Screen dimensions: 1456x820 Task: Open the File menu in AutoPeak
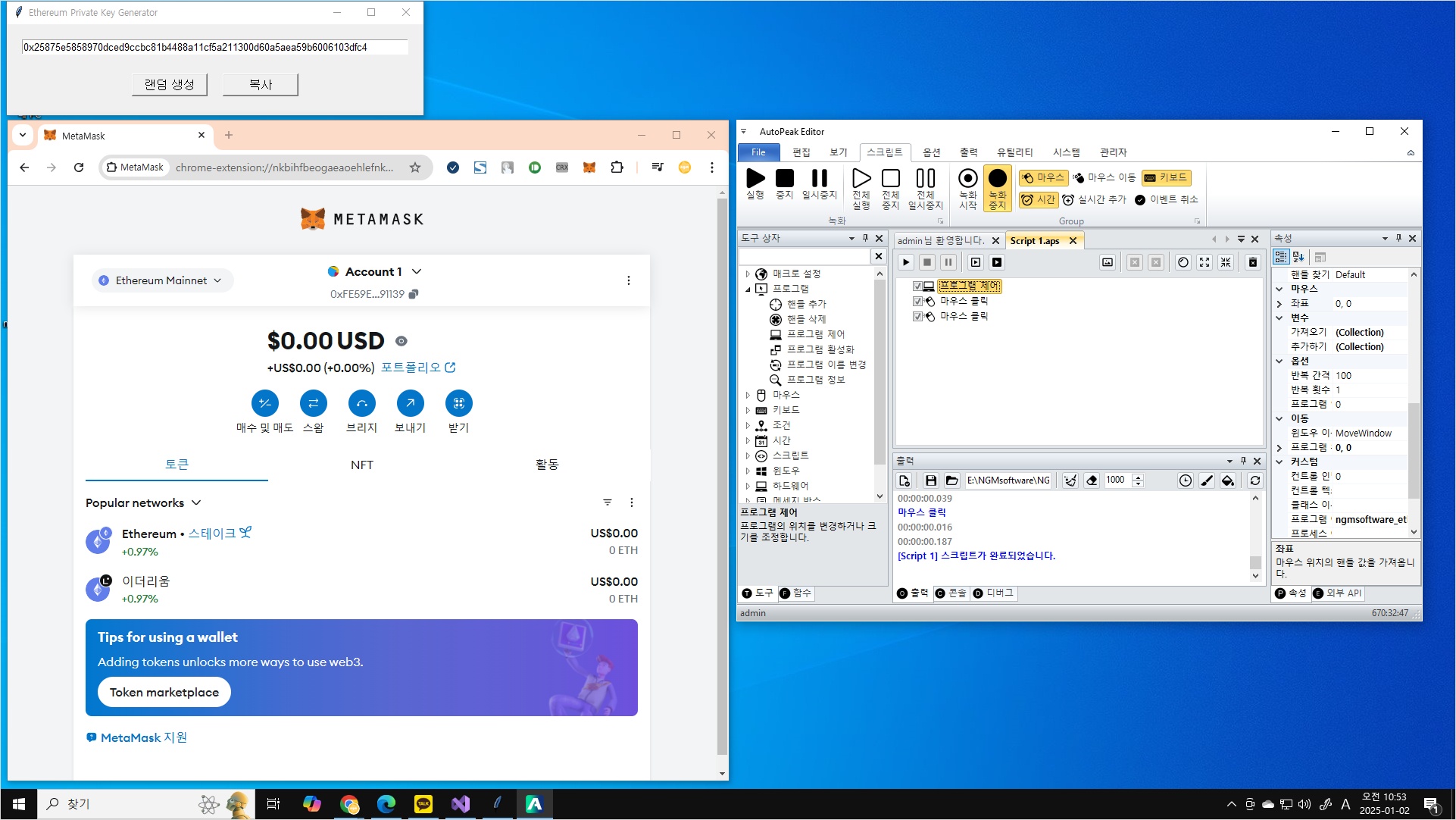pyautogui.click(x=758, y=152)
